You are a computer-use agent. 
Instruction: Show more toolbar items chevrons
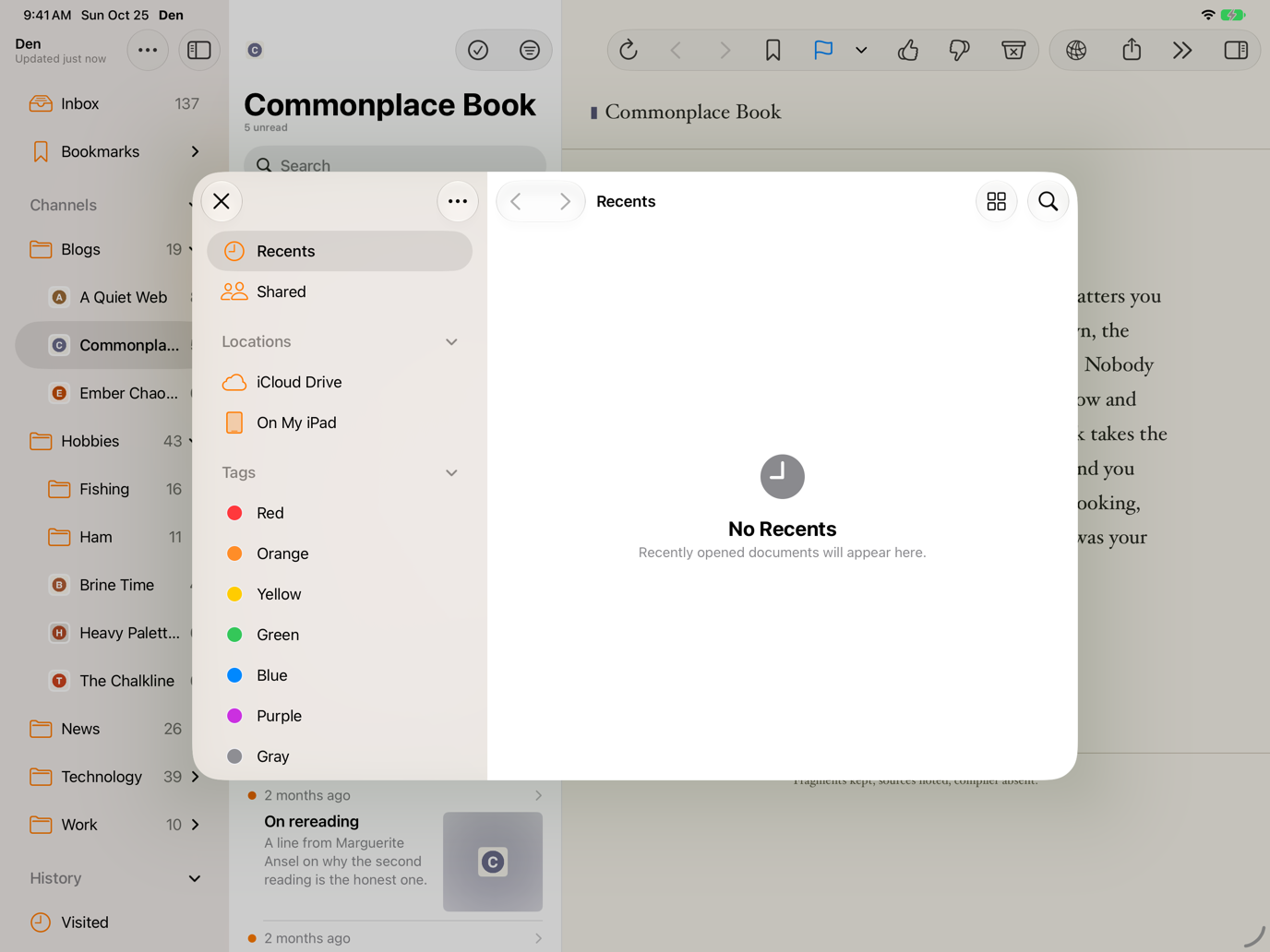click(x=1182, y=50)
